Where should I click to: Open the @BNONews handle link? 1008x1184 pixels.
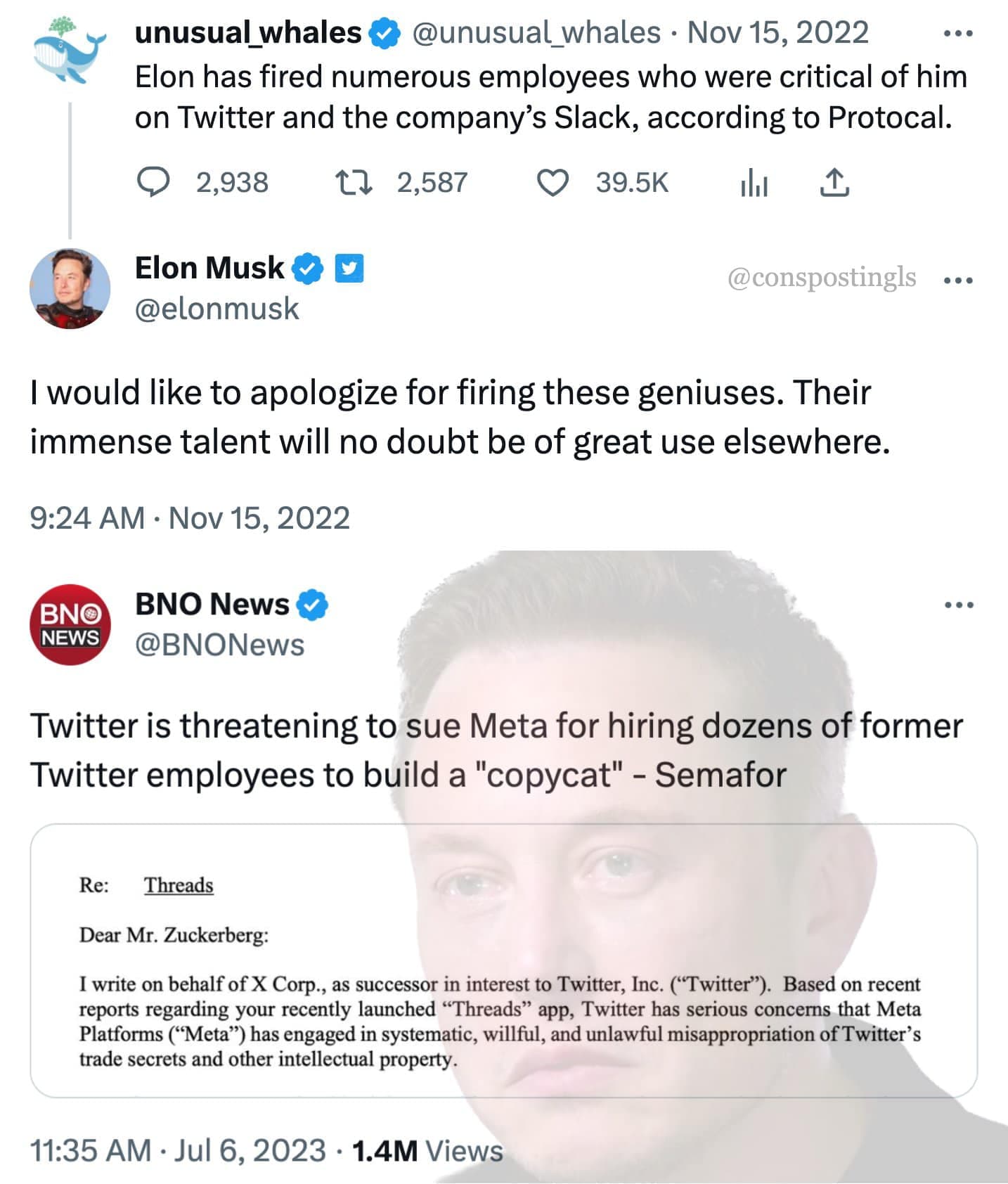[219, 645]
